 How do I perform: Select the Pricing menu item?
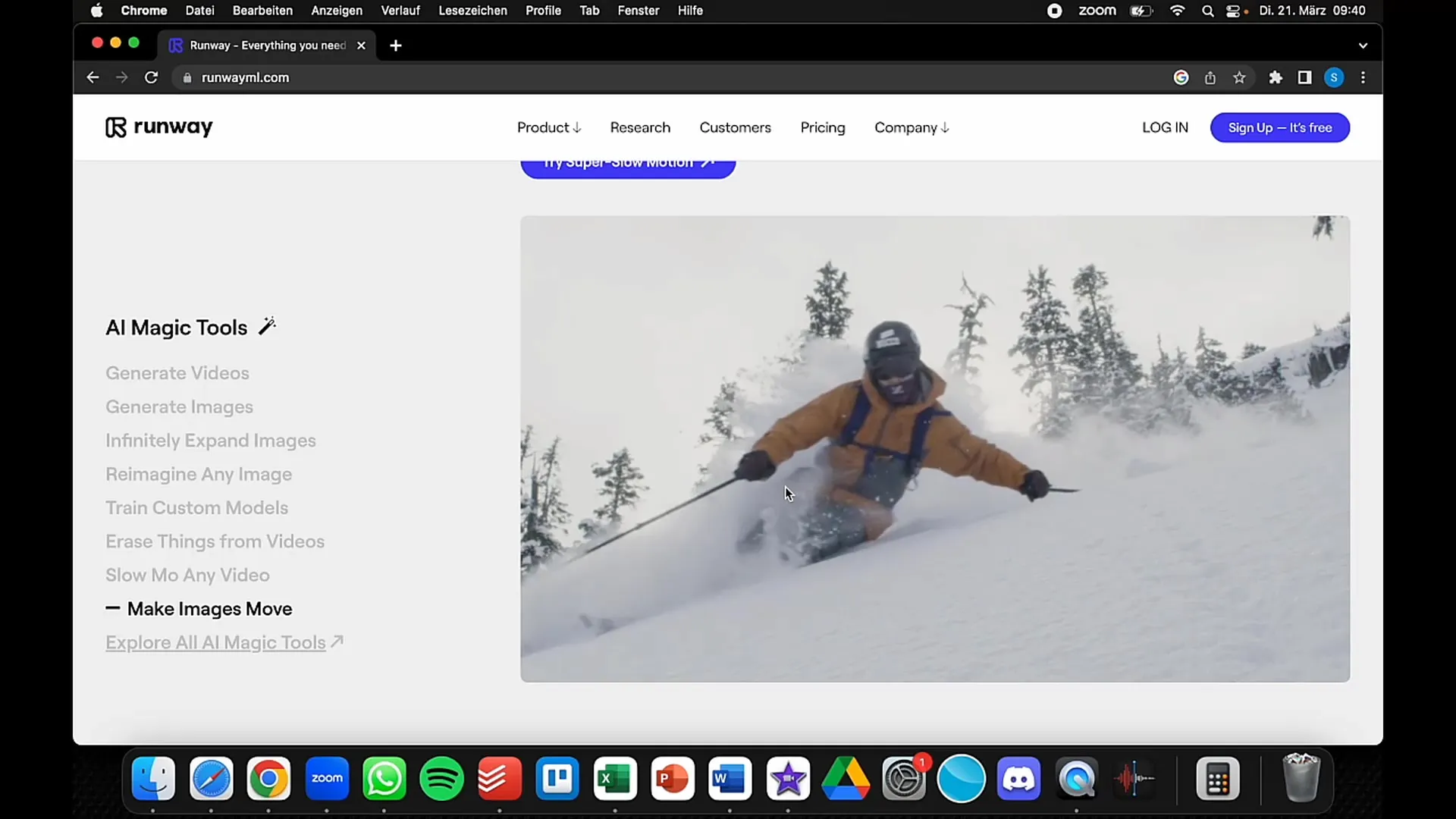[822, 127]
